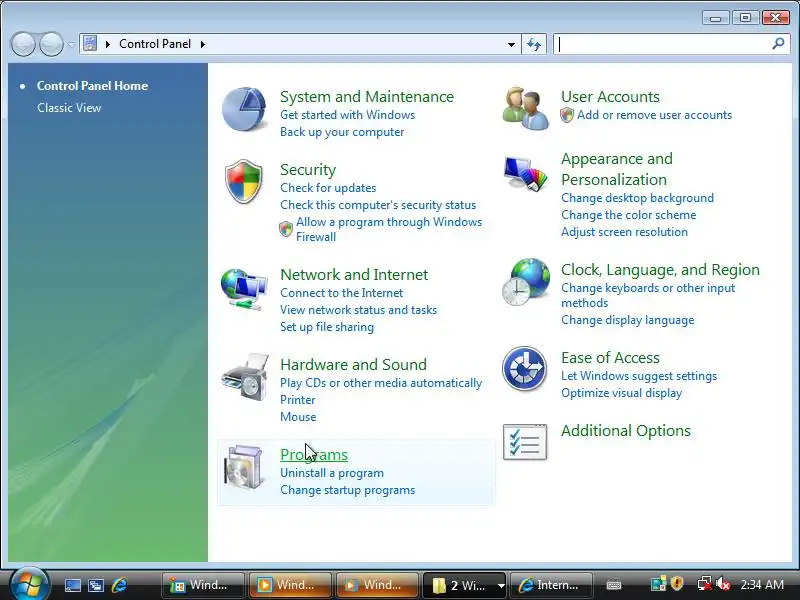The width and height of the screenshot is (800, 600).
Task: Click the keyboard tray icon in taskbar
Action: point(614,585)
